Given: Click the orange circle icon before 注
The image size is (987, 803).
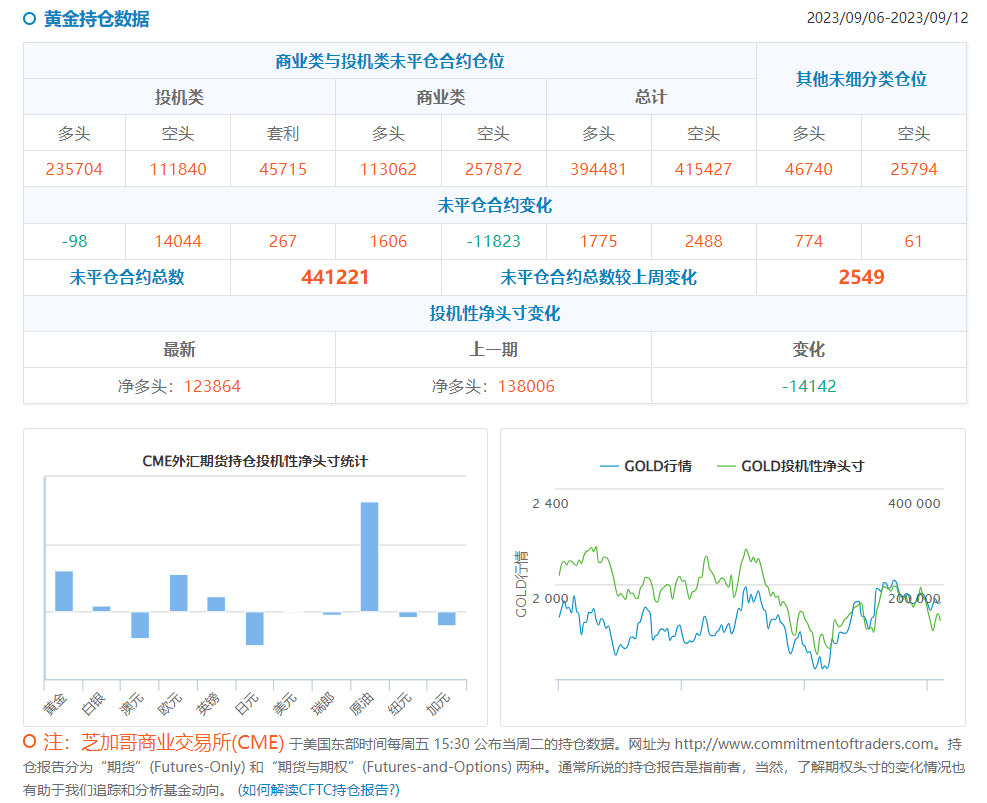Looking at the screenshot, I should (29, 742).
